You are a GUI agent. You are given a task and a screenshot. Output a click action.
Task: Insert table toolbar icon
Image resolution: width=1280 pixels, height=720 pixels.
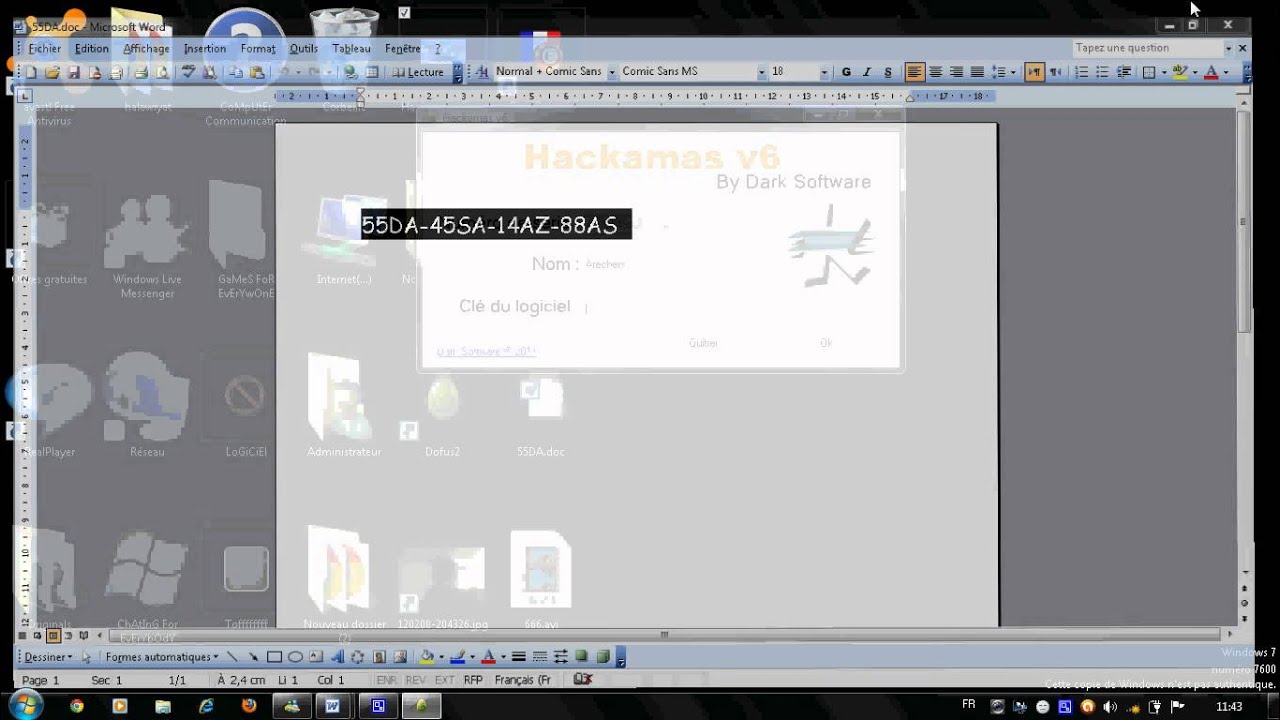[x=372, y=72]
